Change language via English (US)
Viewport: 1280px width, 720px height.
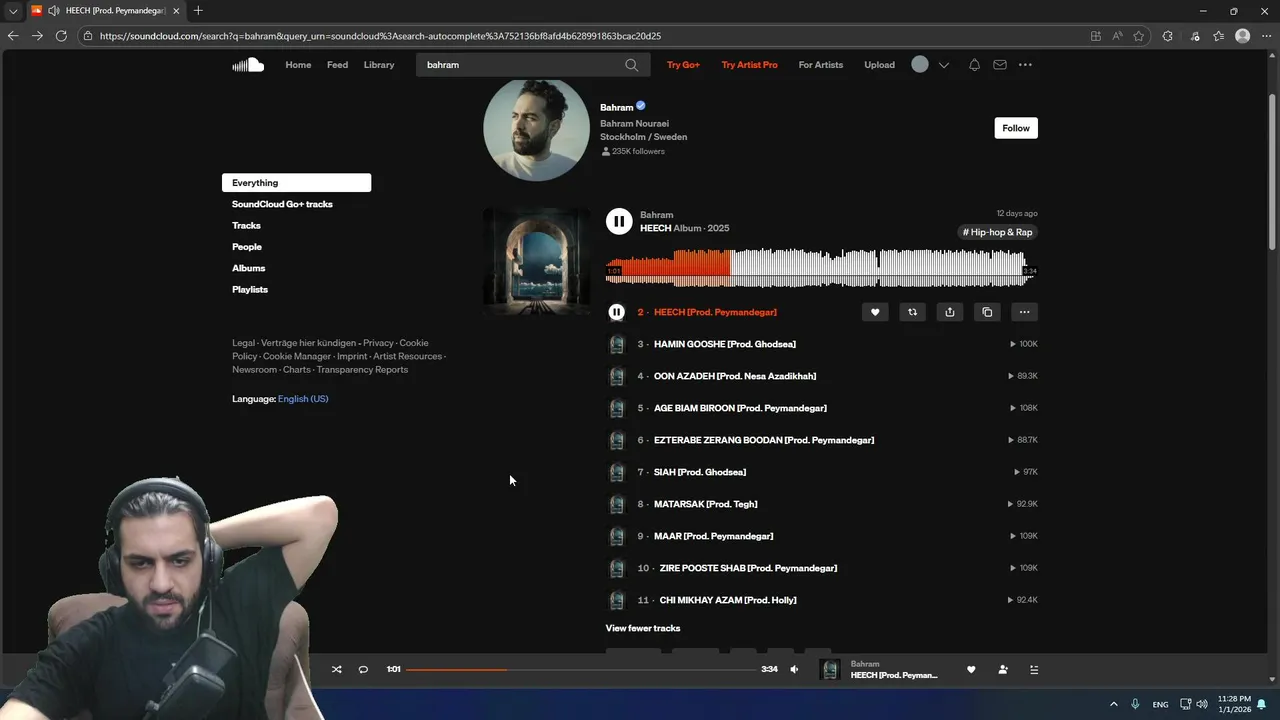[303, 399]
